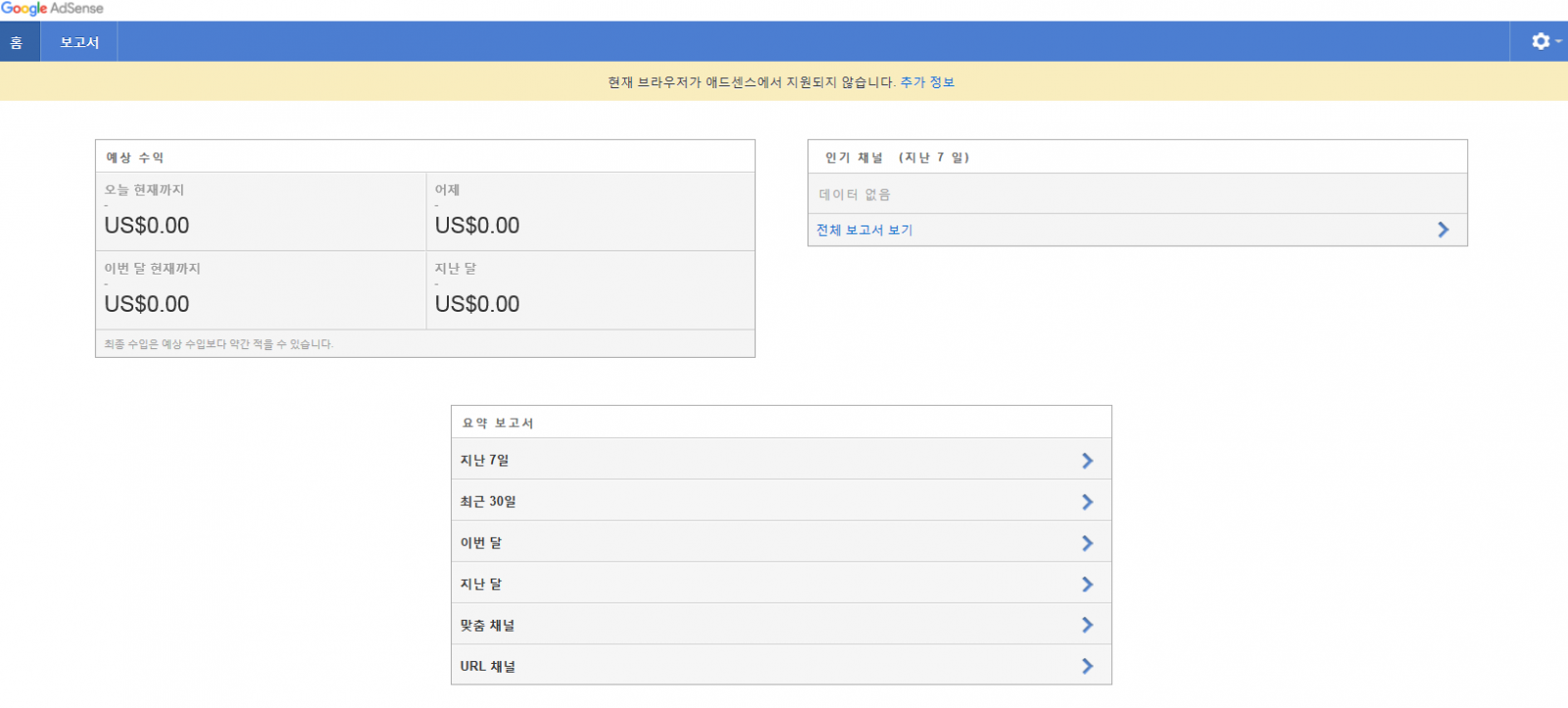Open the 전체 보고서 보기 link
This screenshot has width=1568, height=708.
click(x=864, y=229)
